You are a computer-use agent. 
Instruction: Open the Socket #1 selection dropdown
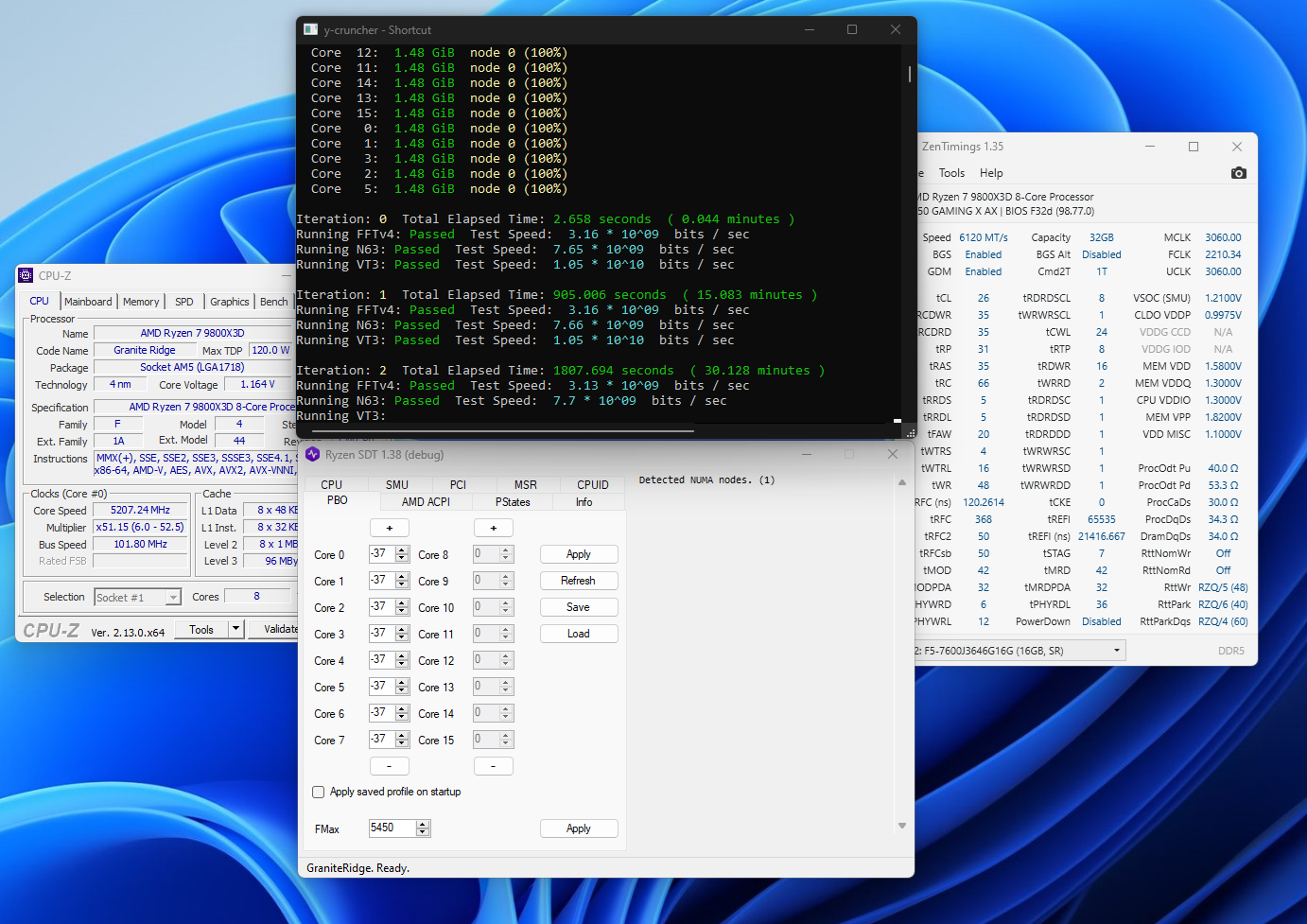click(173, 598)
